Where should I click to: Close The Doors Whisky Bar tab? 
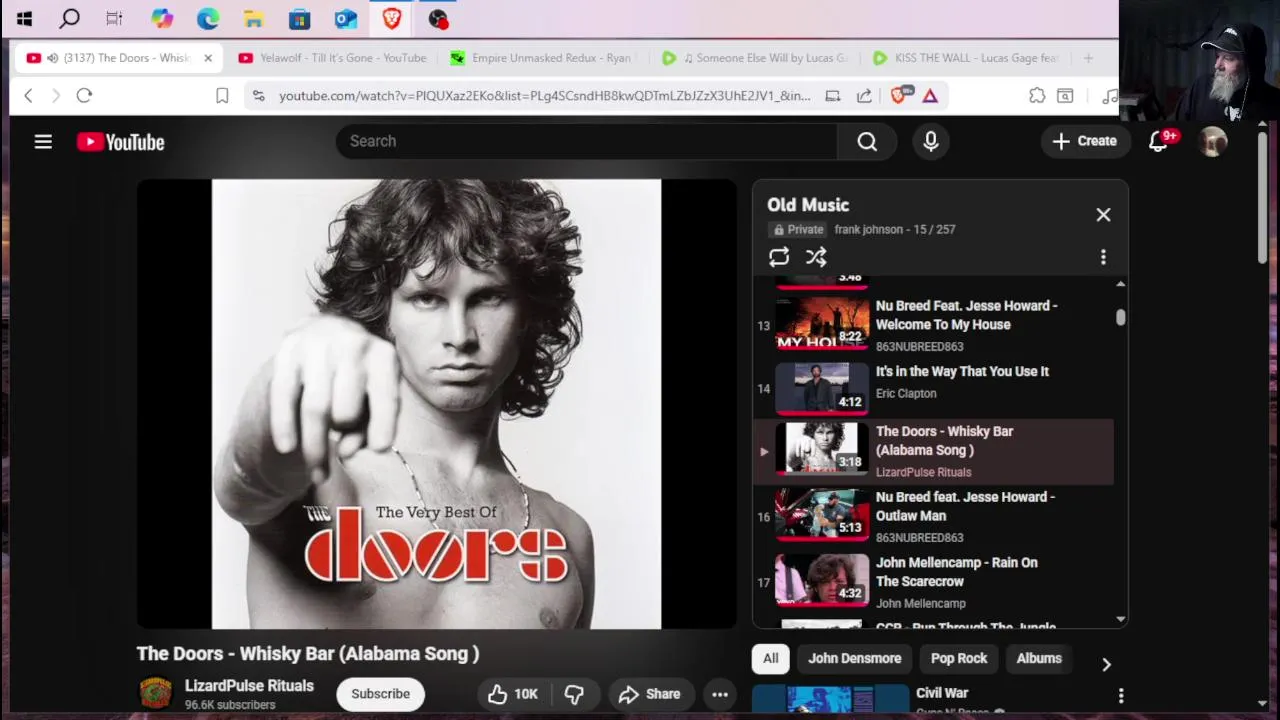click(208, 58)
